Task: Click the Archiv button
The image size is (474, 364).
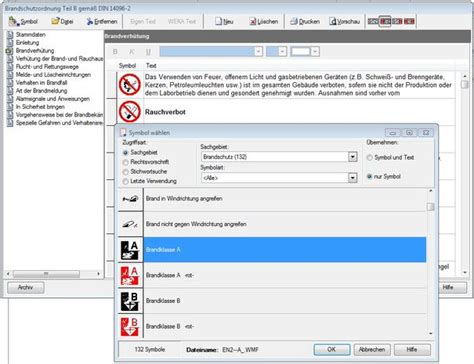Action: (x=26, y=287)
